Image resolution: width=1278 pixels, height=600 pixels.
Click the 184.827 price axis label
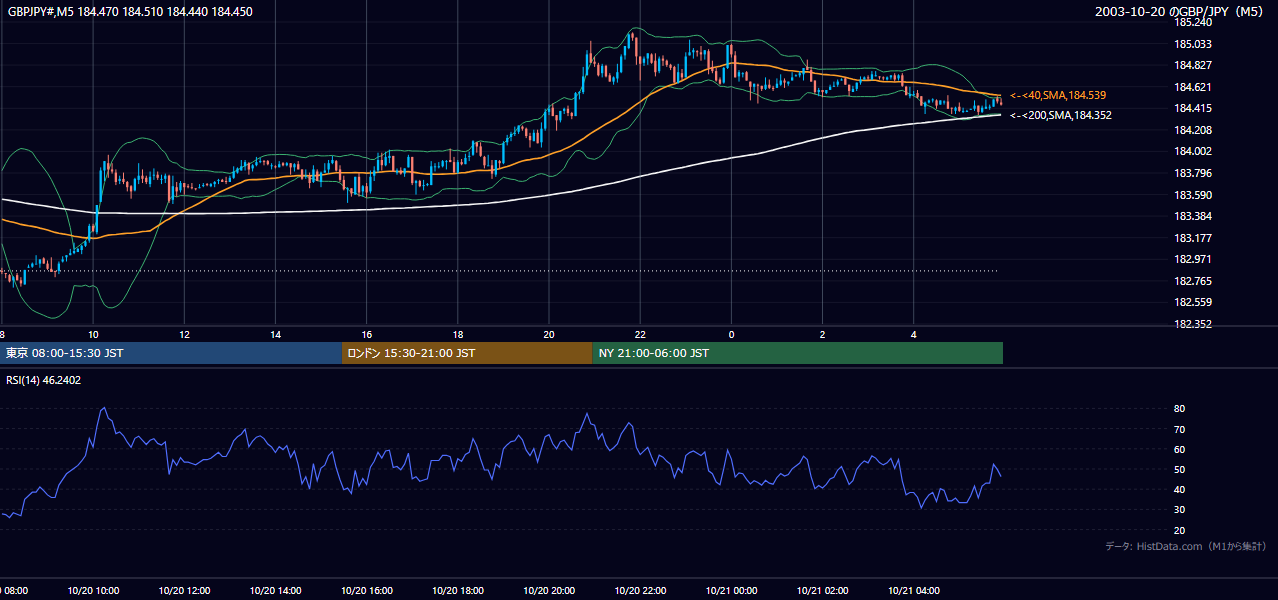point(1193,65)
